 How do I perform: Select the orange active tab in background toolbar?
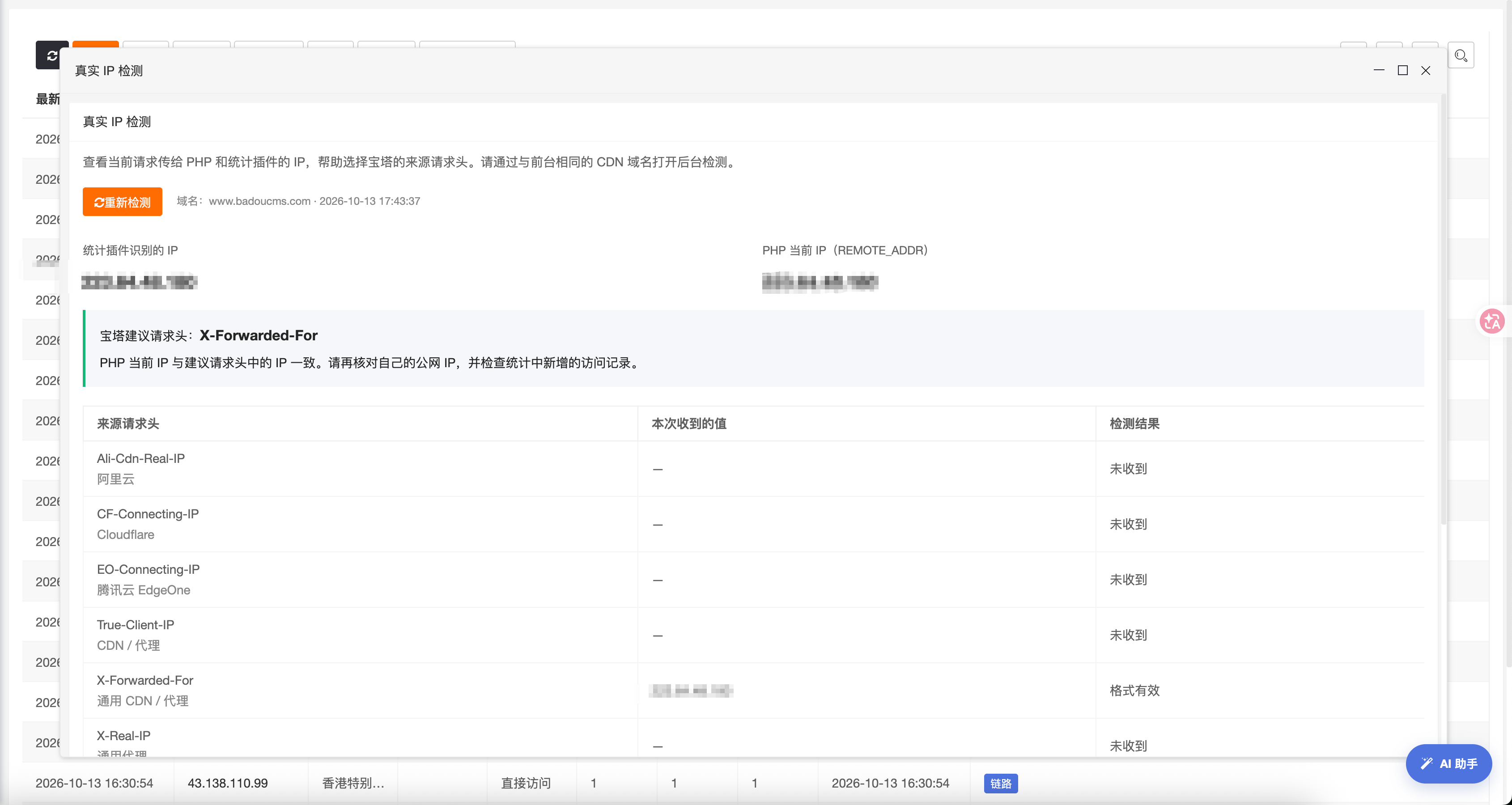coord(96,45)
